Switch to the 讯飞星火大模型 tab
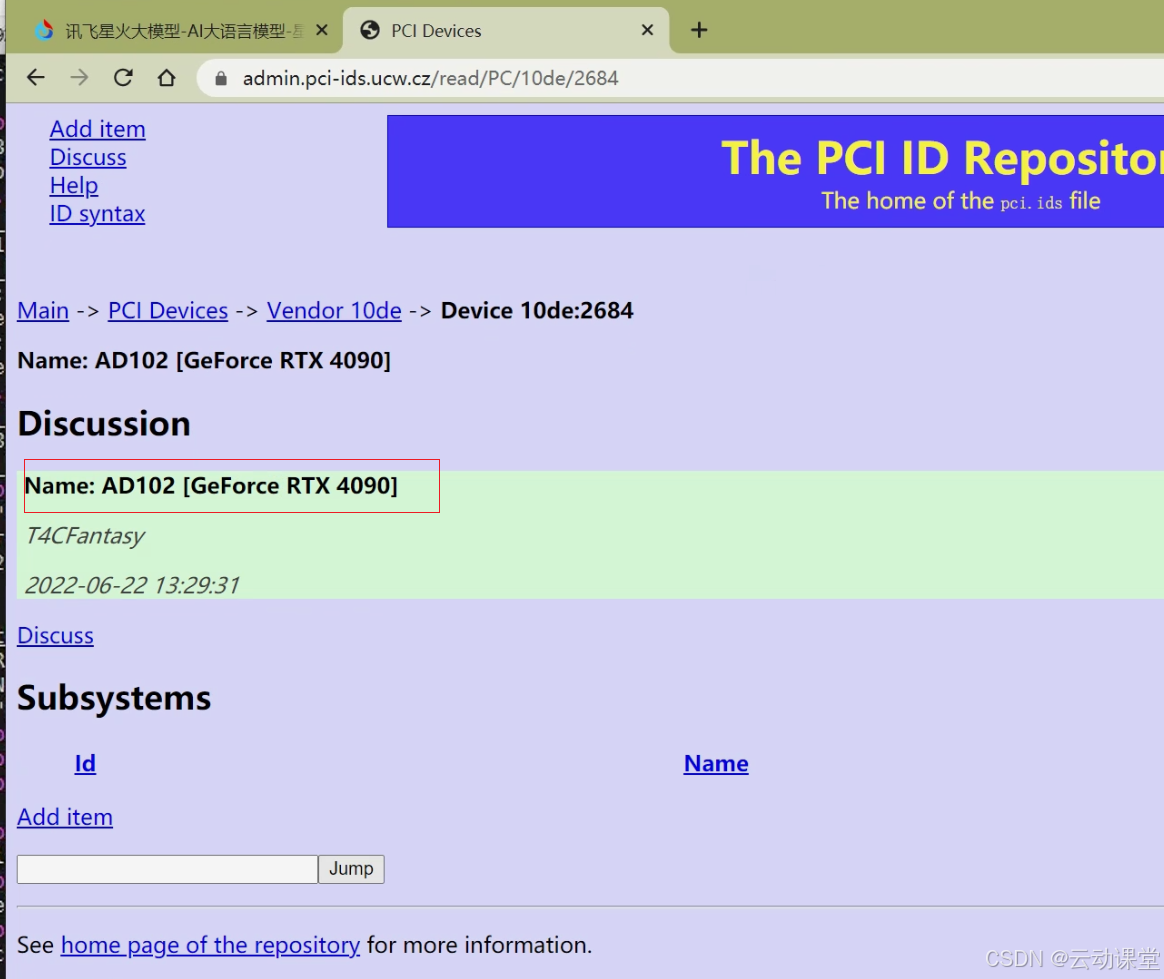This screenshot has height=979, width=1164. 174,31
